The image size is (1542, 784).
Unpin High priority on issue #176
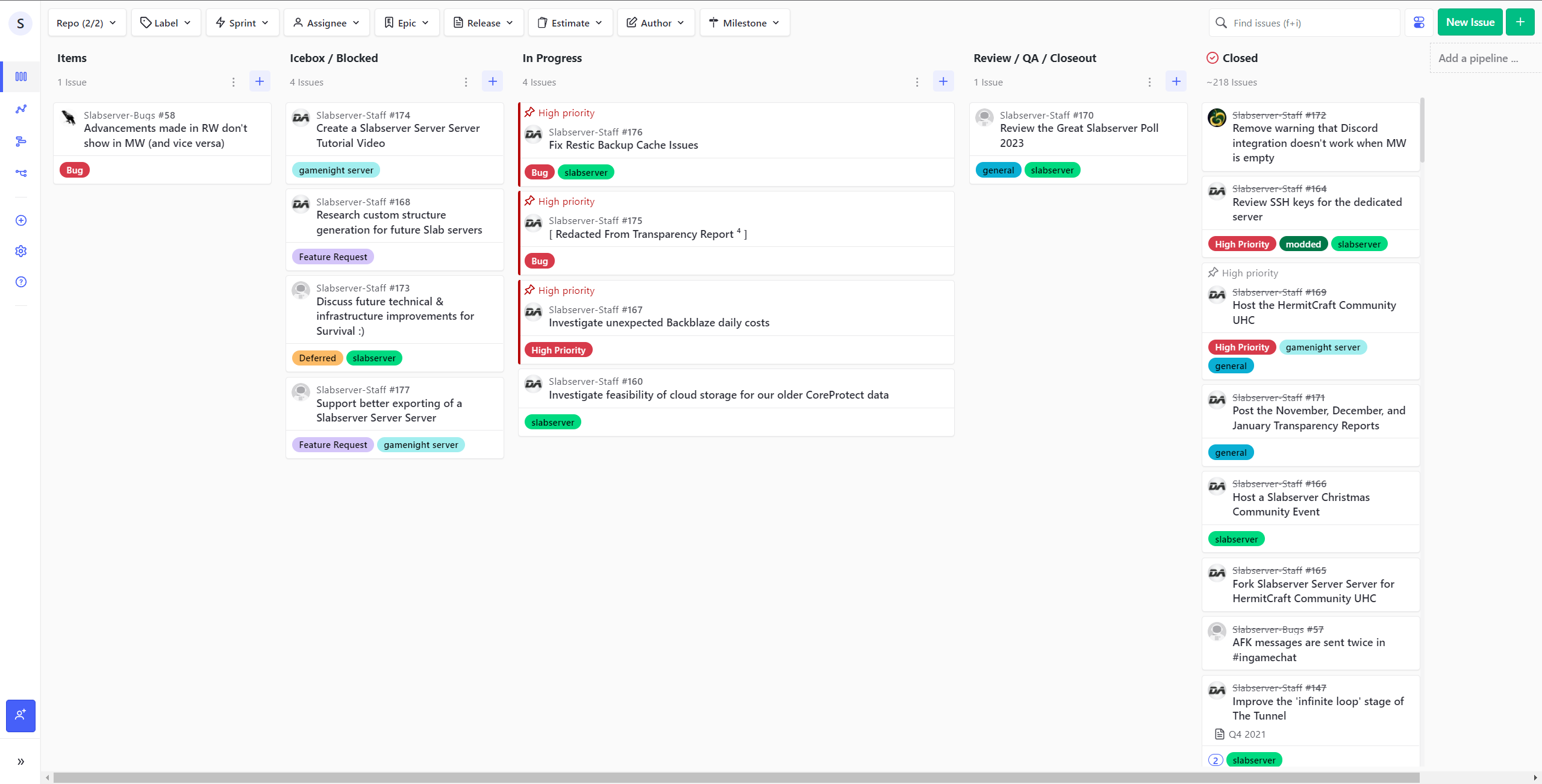[529, 113]
